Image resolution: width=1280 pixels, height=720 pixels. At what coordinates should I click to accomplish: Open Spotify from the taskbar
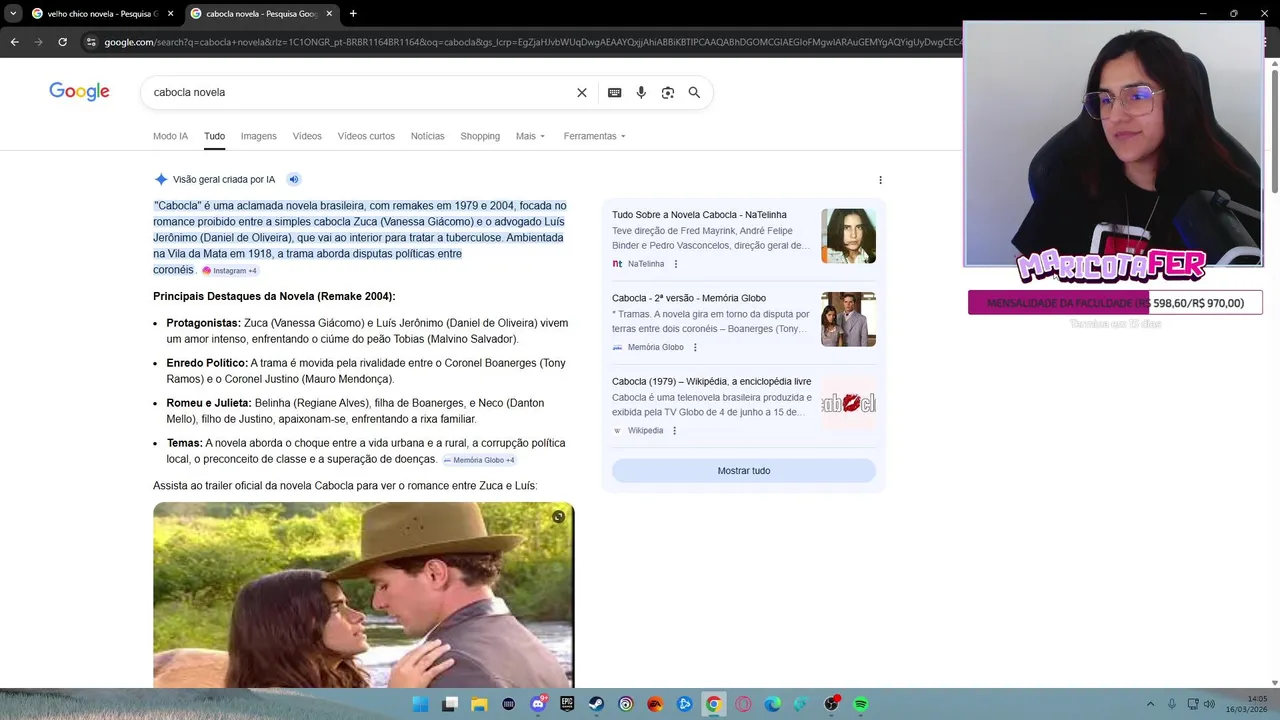860,704
